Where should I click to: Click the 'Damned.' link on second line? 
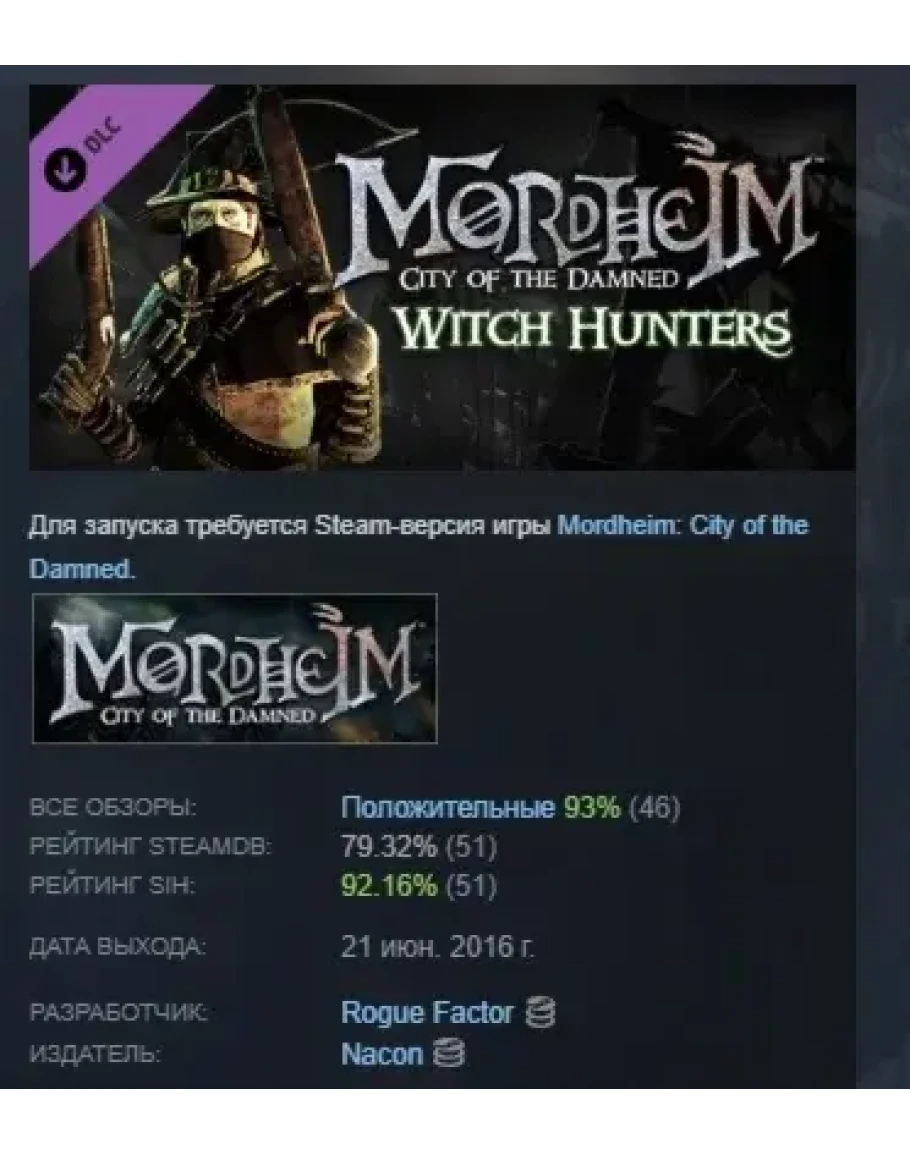(83, 569)
